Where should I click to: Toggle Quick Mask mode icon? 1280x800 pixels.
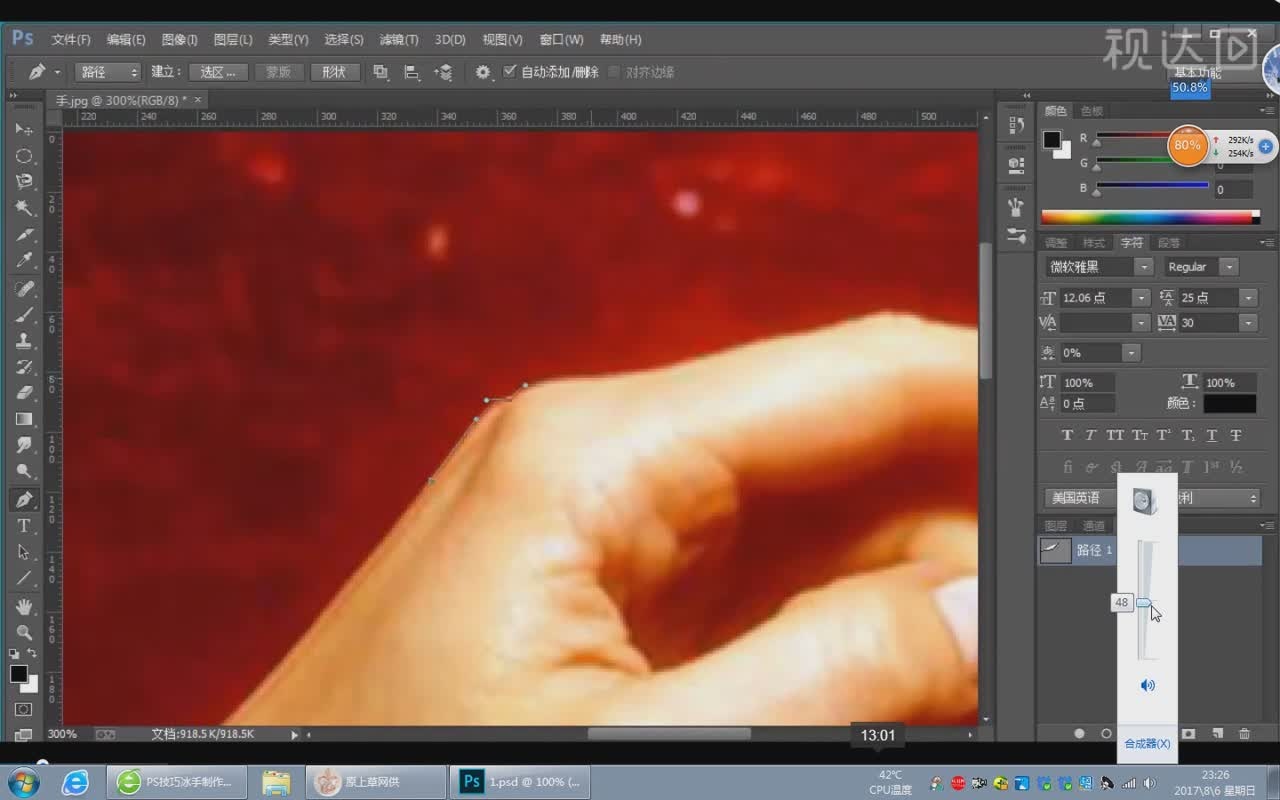(x=24, y=709)
